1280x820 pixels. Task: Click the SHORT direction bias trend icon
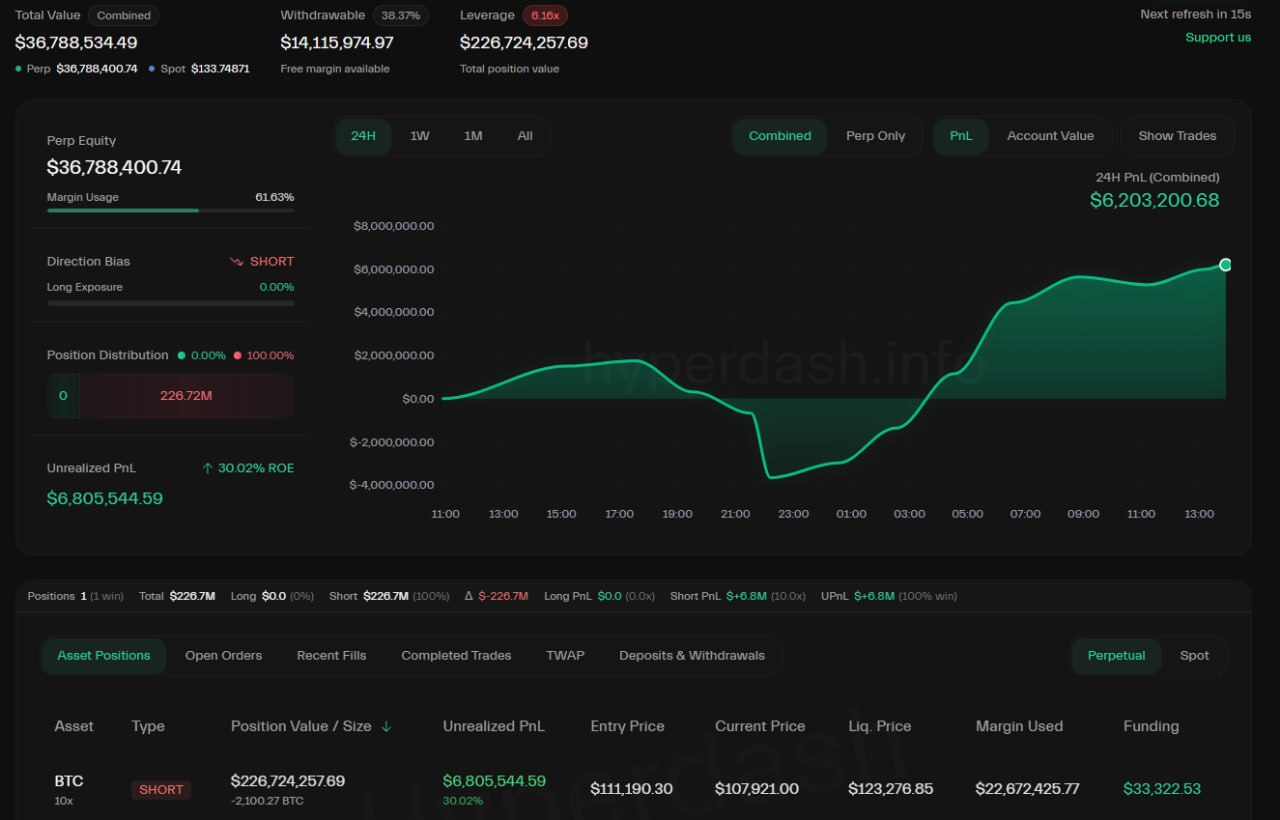[x=237, y=262]
